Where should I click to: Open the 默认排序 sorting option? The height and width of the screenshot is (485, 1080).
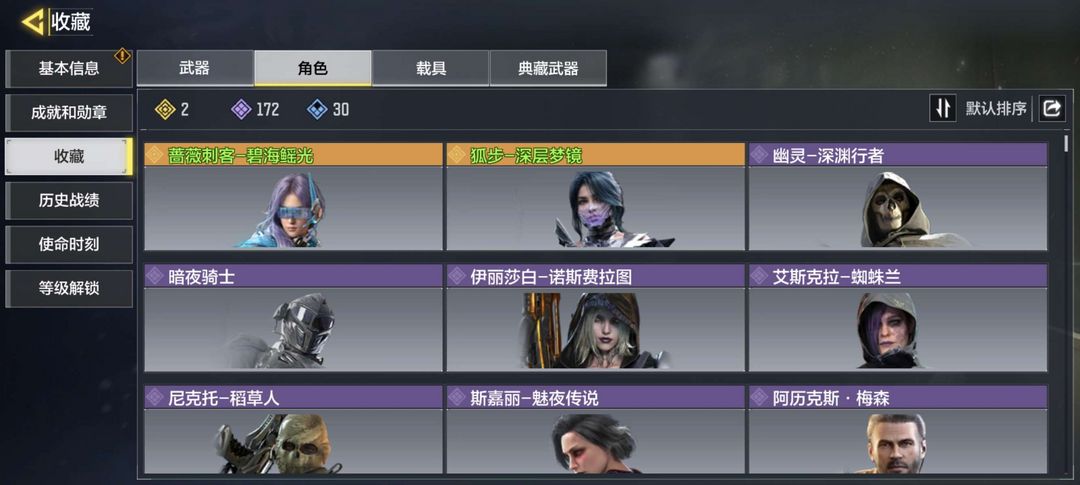(996, 109)
